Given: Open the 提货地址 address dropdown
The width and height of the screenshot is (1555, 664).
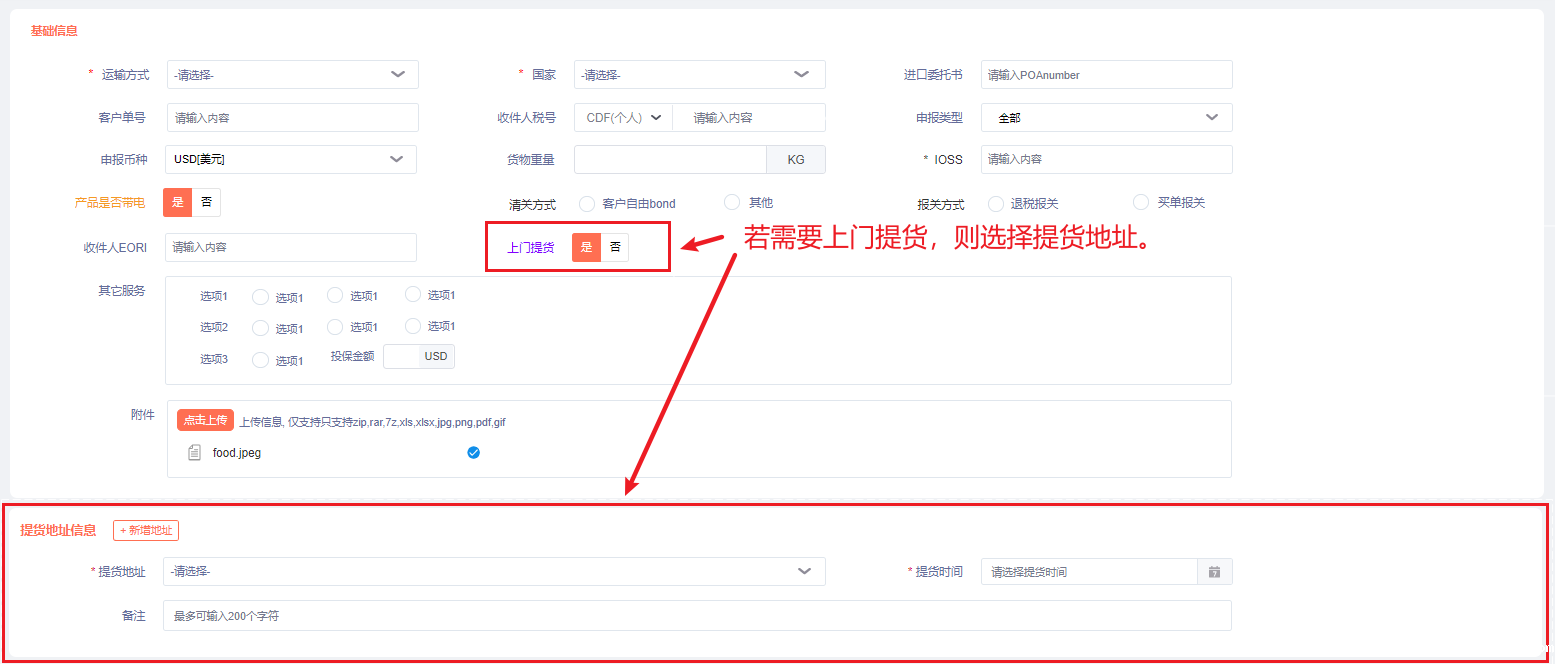Looking at the screenshot, I should [x=494, y=571].
